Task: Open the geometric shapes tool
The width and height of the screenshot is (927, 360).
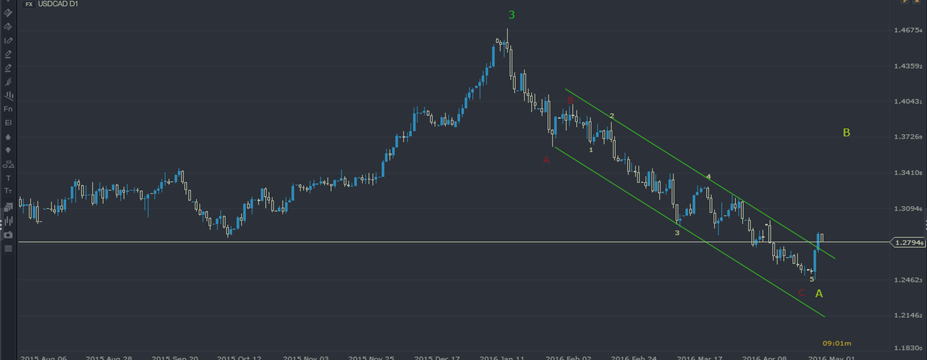Action: point(8,164)
